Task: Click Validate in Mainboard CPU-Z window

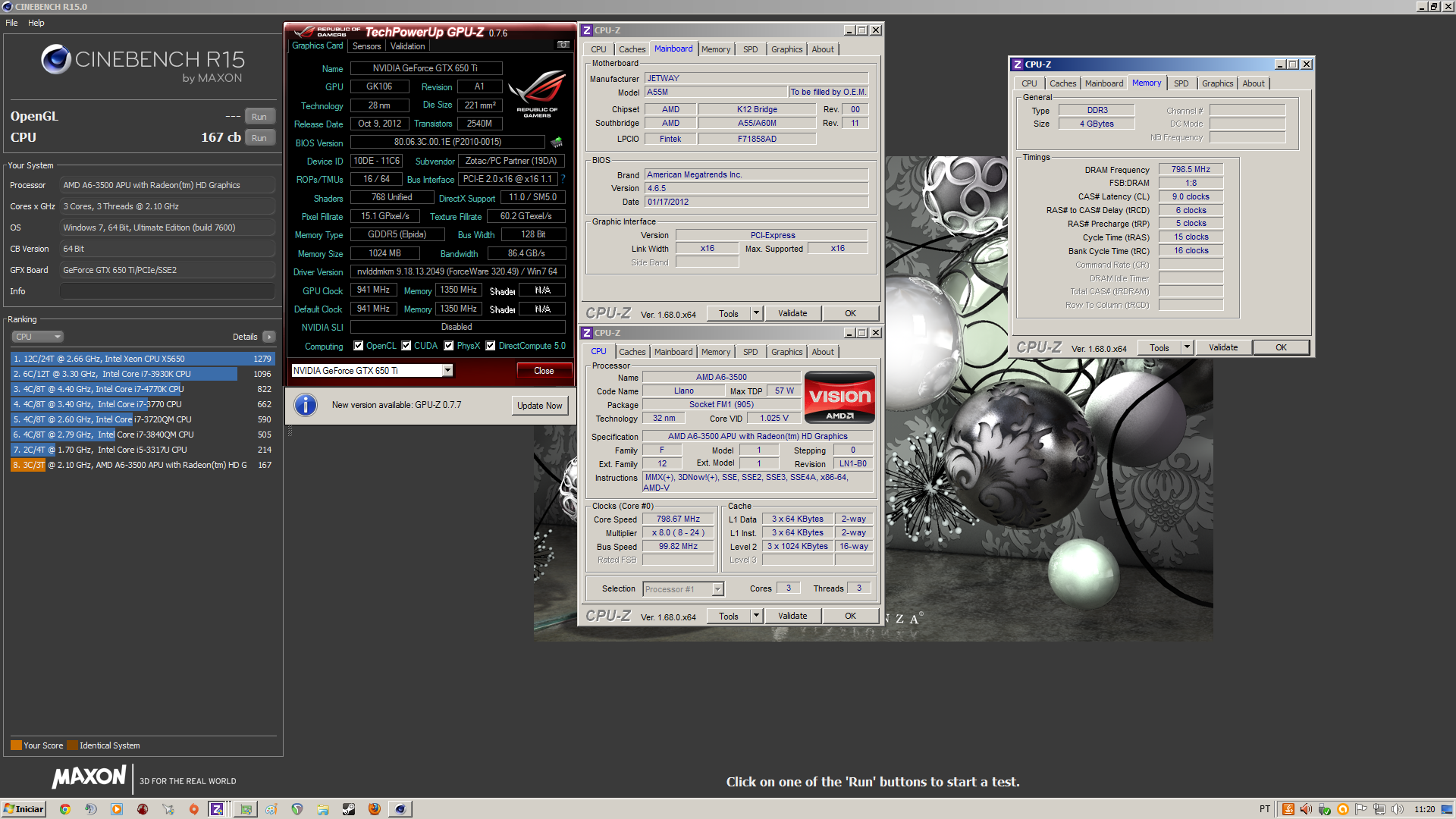Action: [x=792, y=313]
